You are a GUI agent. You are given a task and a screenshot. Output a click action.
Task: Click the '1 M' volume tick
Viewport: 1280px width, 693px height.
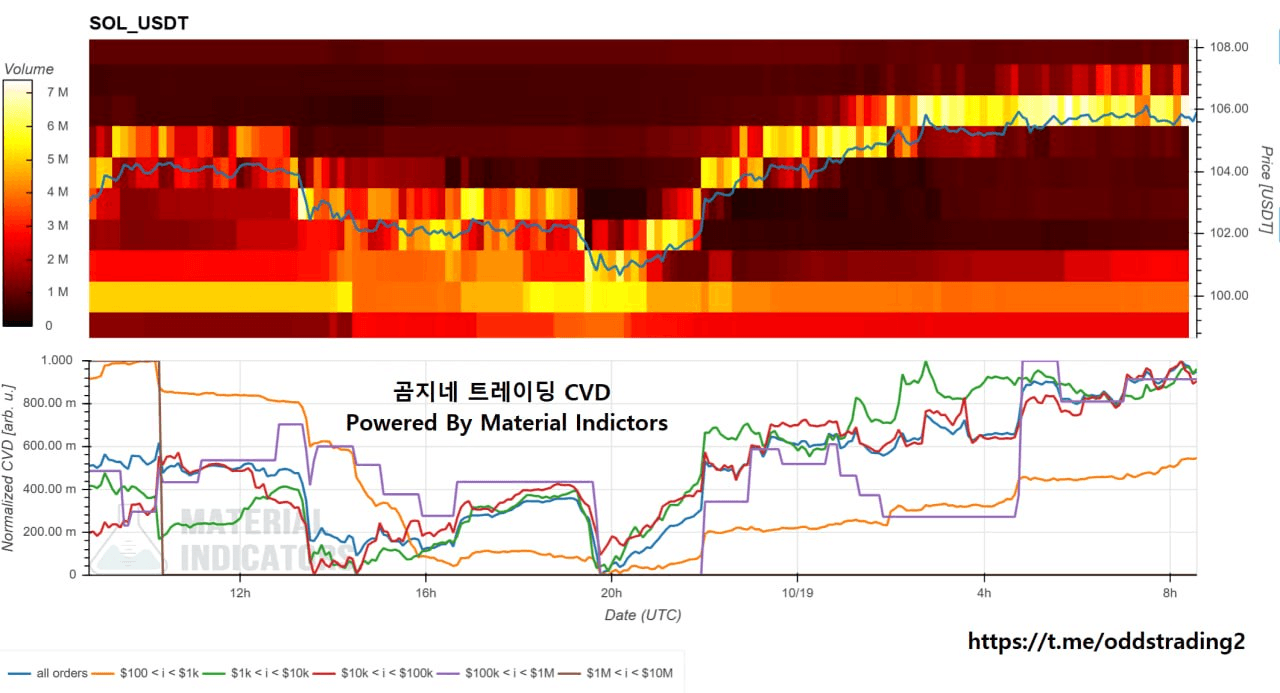point(57,292)
